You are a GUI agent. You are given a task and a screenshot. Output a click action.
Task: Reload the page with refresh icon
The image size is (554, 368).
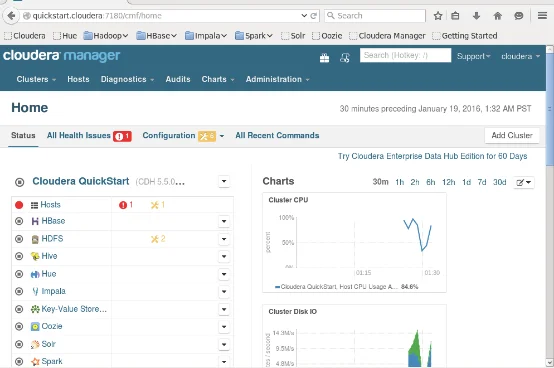click(x=313, y=16)
